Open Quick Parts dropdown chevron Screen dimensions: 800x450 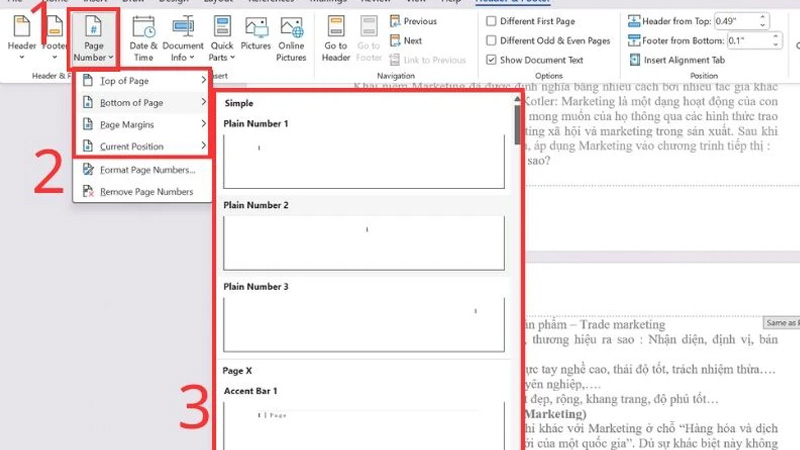point(232,57)
